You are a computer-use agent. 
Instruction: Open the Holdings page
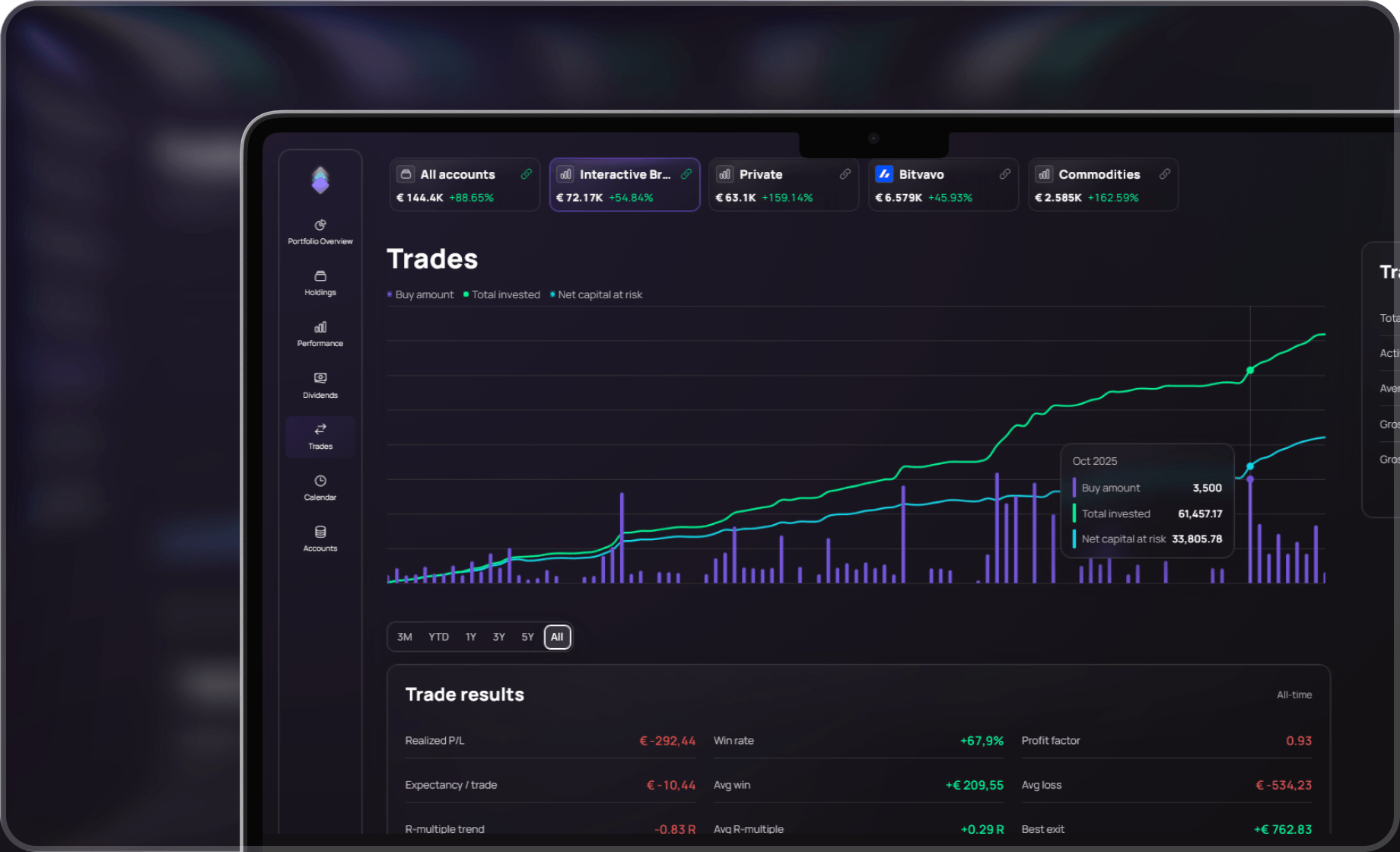pyautogui.click(x=320, y=283)
